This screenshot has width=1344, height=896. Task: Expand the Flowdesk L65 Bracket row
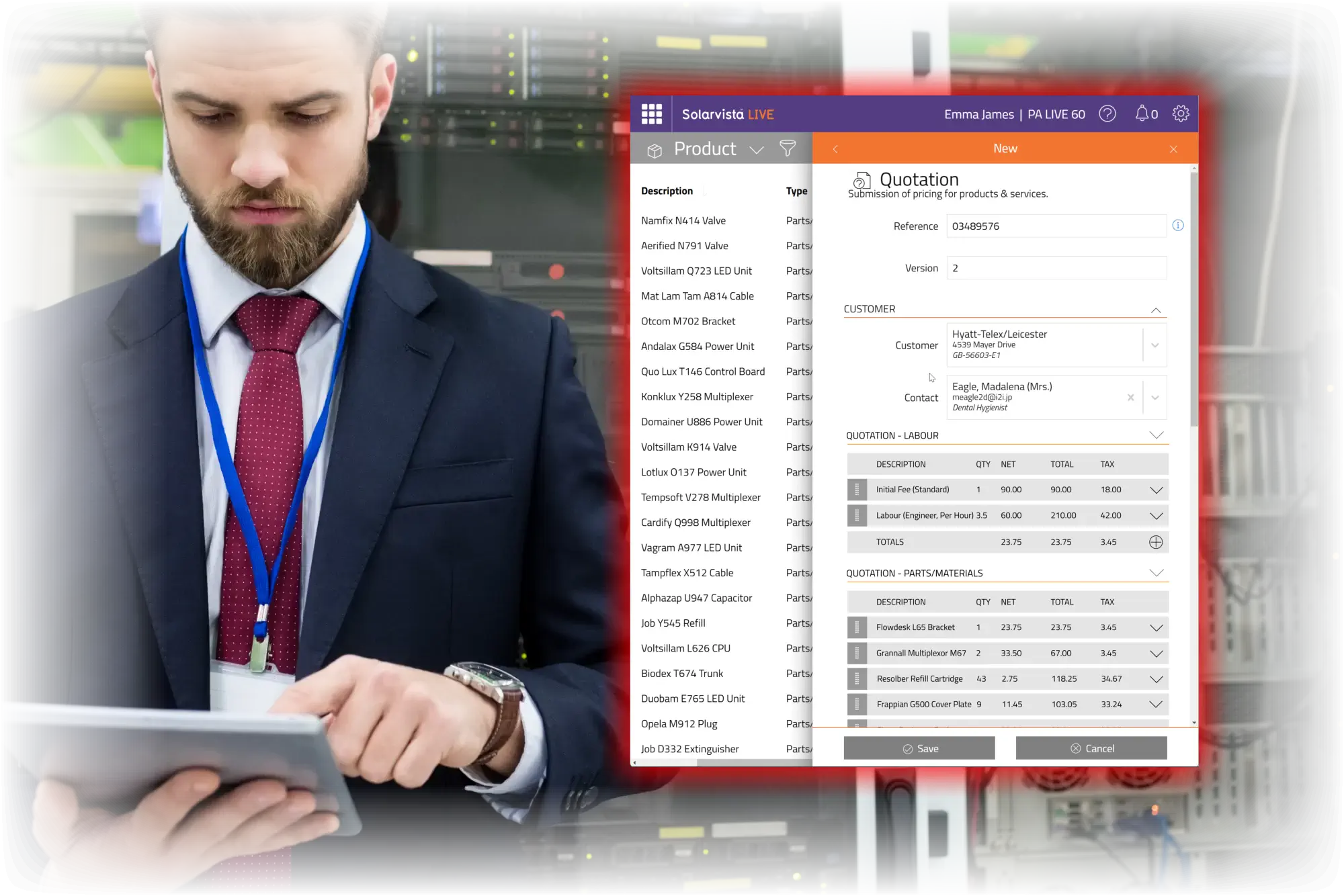pyautogui.click(x=1156, y=628)
